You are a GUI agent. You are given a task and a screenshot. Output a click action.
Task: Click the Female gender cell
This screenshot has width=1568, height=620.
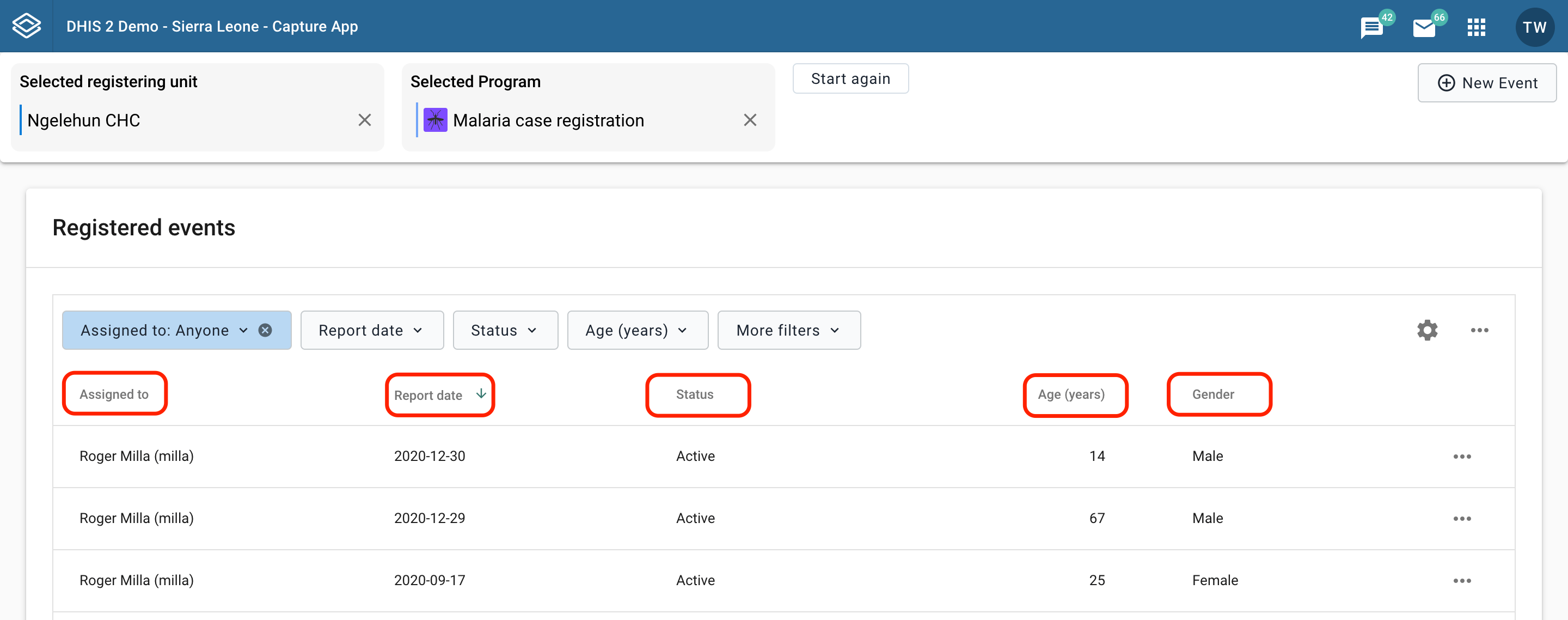(1215, 580)
